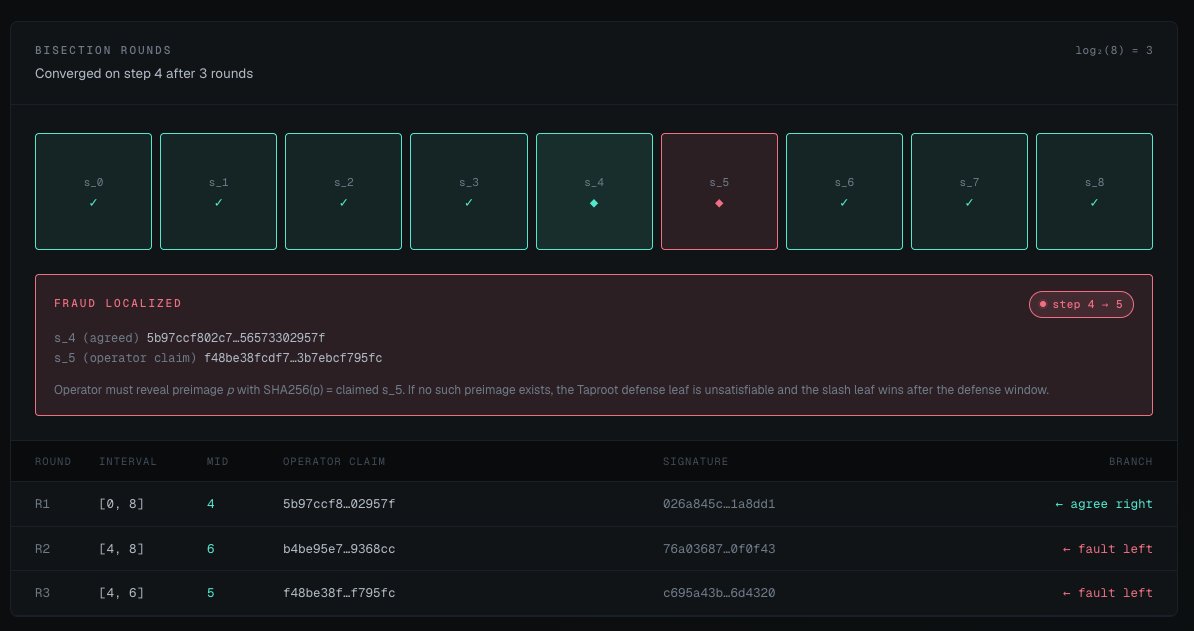This screenshot has width=1194, height=631.
Task: Select the s_4 agreed state box
Action: [594, 192]
